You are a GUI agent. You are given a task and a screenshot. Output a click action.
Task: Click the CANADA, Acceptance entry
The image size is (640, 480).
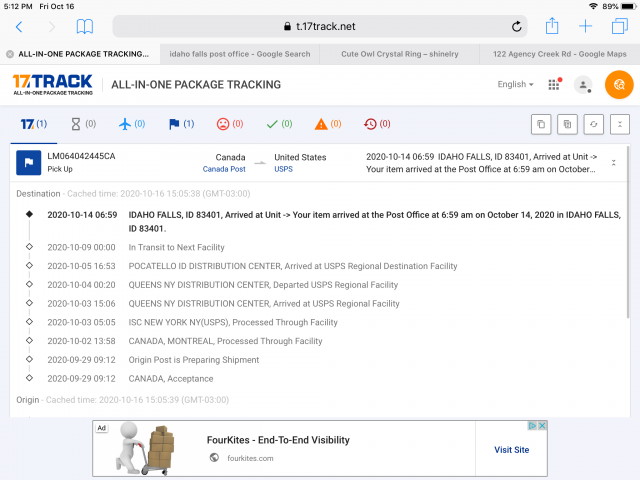pyautogui.click(x=171, y=379)
